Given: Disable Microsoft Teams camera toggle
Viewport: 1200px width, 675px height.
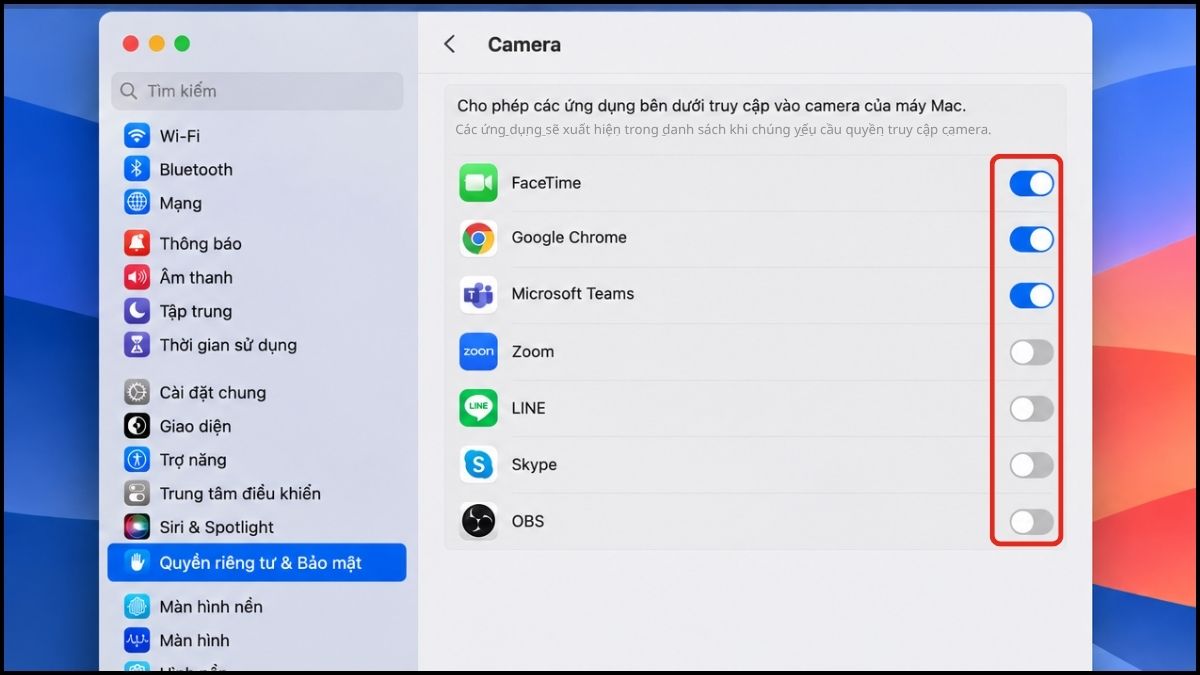Looking at the screenshot, I should pyautogui.click(x=1031, y=295).
